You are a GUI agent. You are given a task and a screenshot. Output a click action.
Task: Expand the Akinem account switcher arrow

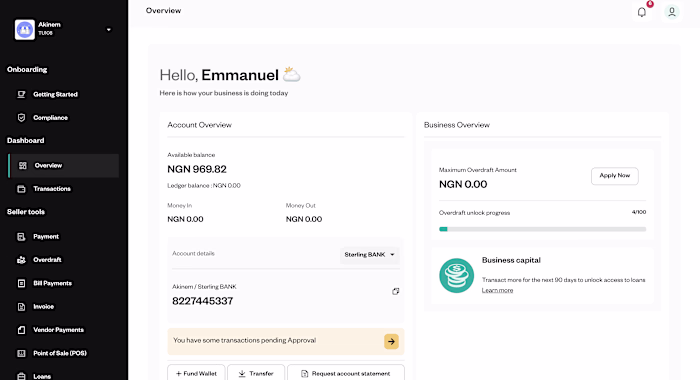(x=108, y=29)
